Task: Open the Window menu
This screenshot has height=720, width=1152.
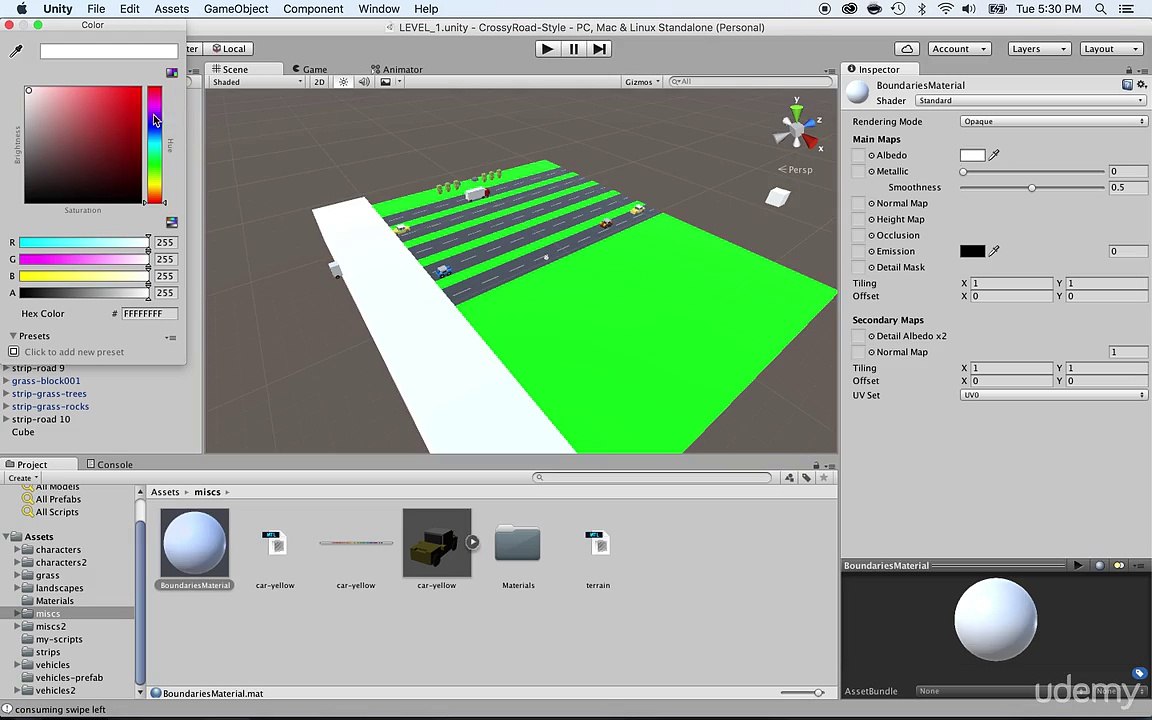Action: pos(378,9)
